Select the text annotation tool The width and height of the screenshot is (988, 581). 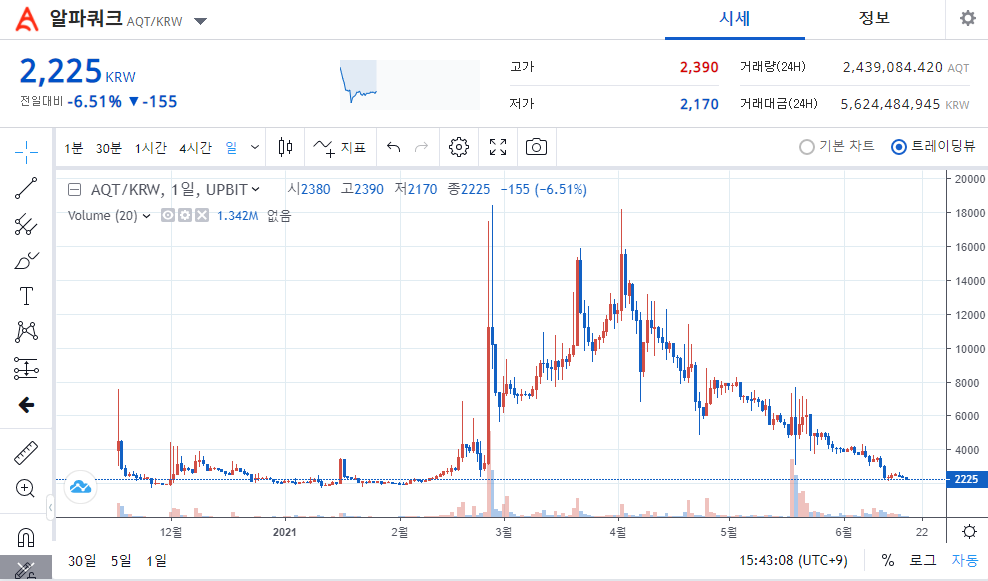pos(26,296)
